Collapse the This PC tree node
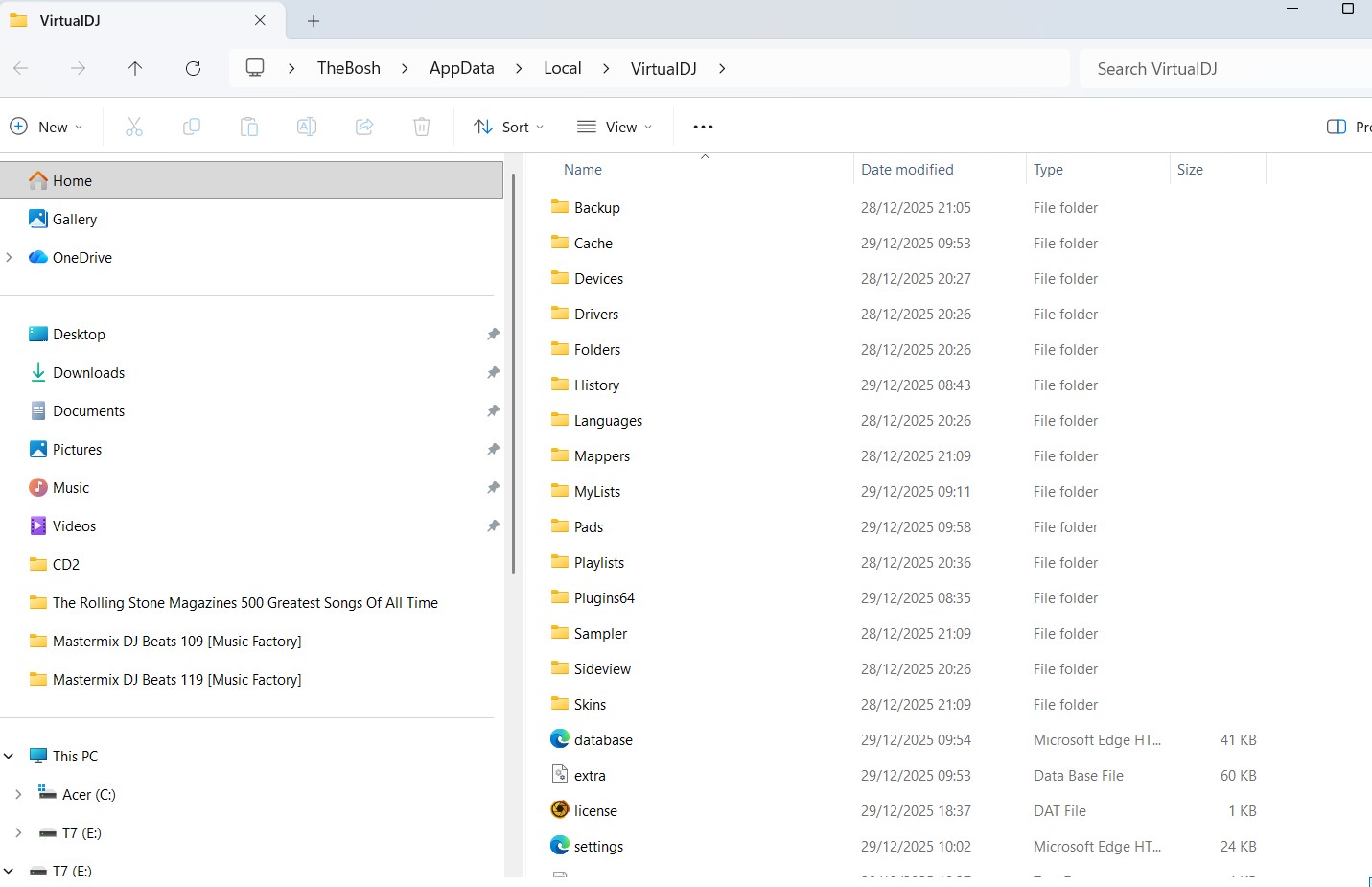1372x887 pixels. pyautogui.click(x=10, y=756)
